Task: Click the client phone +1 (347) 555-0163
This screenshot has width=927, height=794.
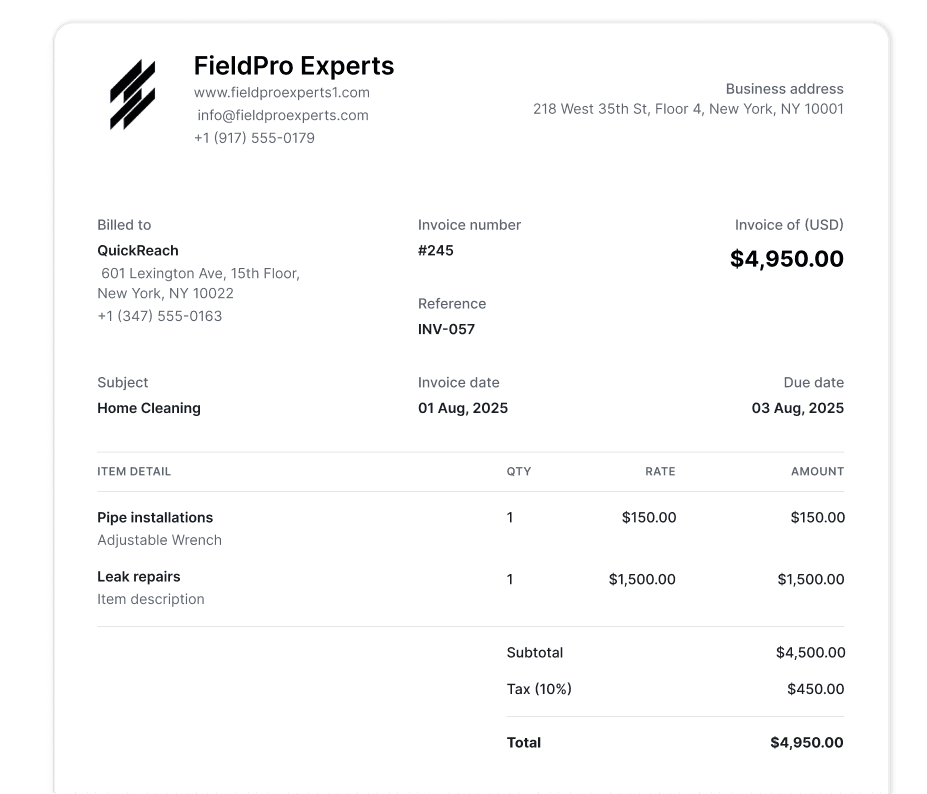Action: [x=160, y=316]
